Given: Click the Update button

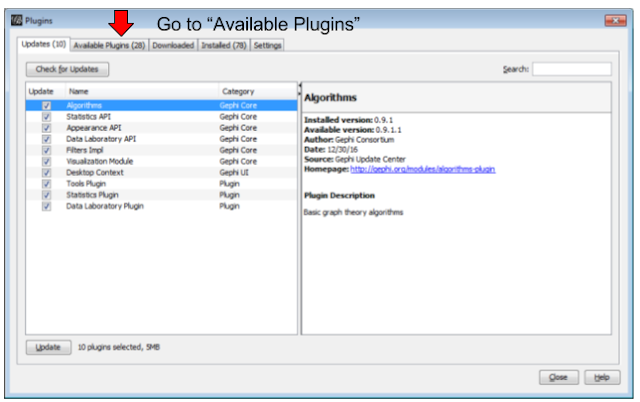Looking at the screenshot, I should click(x=49, y=347).
